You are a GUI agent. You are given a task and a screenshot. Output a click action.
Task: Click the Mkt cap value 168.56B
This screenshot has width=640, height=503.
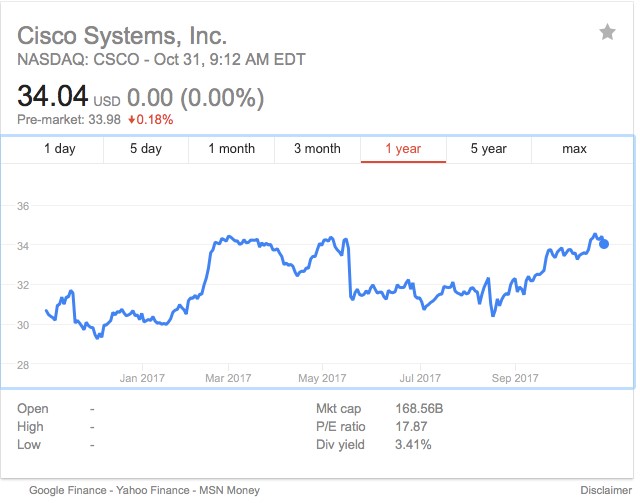[418, 409]
